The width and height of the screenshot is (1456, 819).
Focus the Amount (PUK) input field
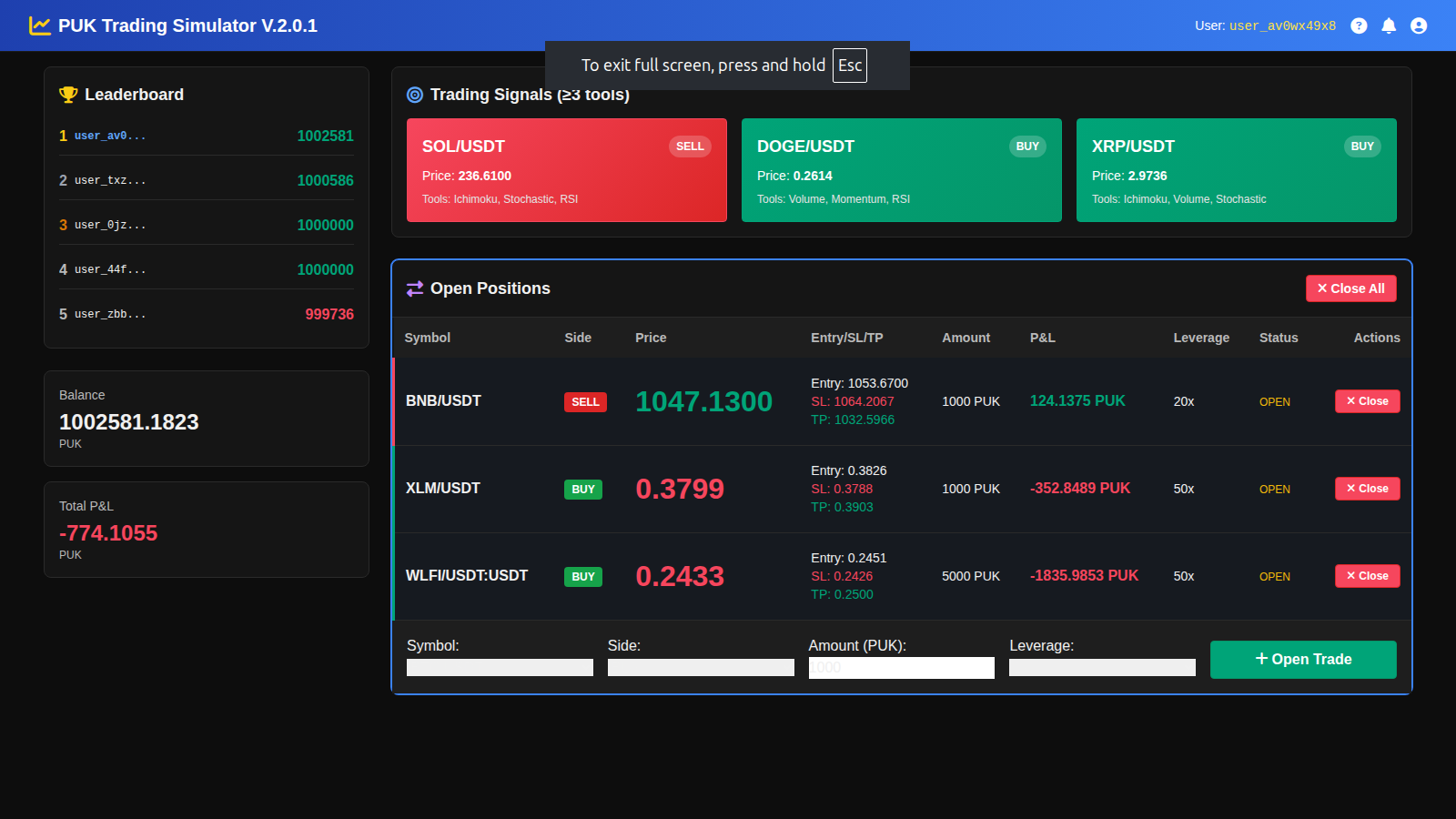[x=901, y=667]
